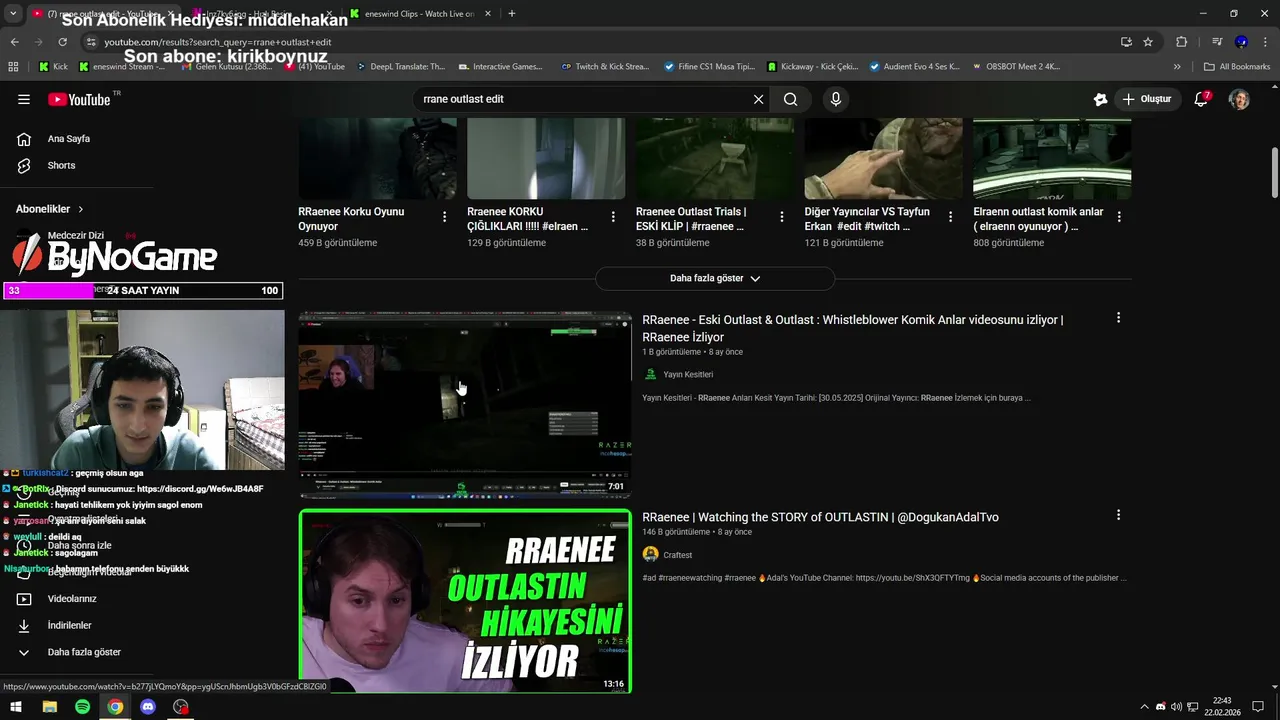Open the Twitch & Kick Stream bookmark
This screenshot has width=1280, height=720.
606,67
